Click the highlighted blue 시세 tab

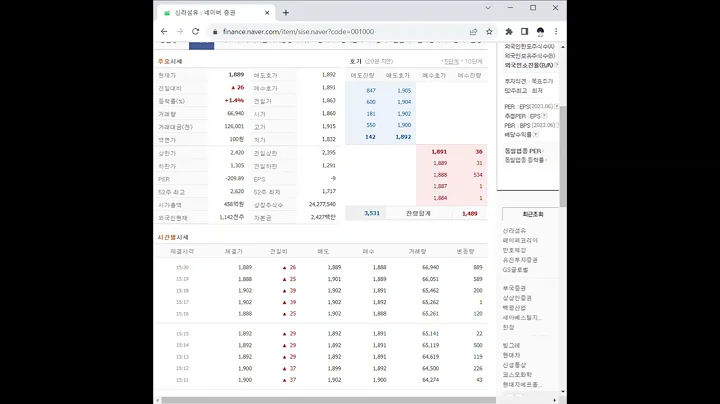point(202,45)
